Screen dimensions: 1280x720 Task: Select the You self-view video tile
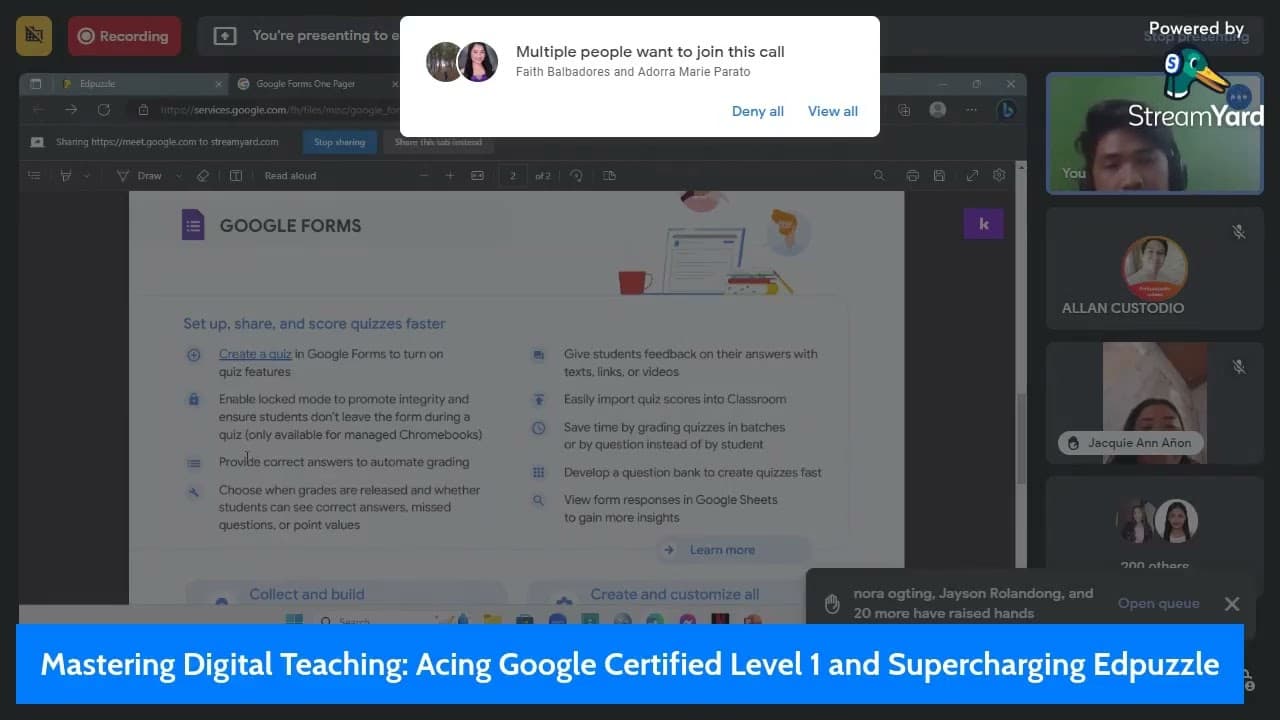(x=1155, y=133)
